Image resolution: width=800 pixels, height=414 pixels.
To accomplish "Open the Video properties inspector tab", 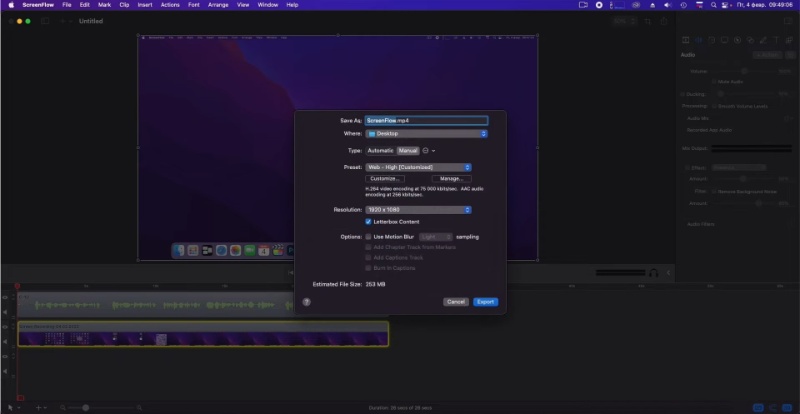I will click(685, 40).
